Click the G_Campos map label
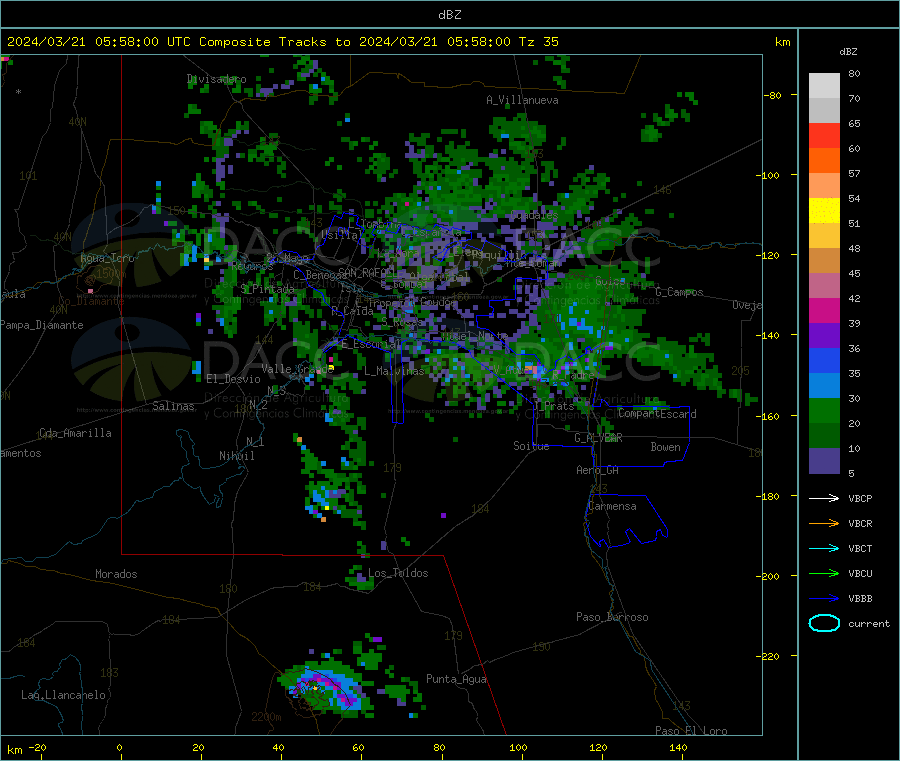Screen dimensions: 900x761 (x=680, y=292)
